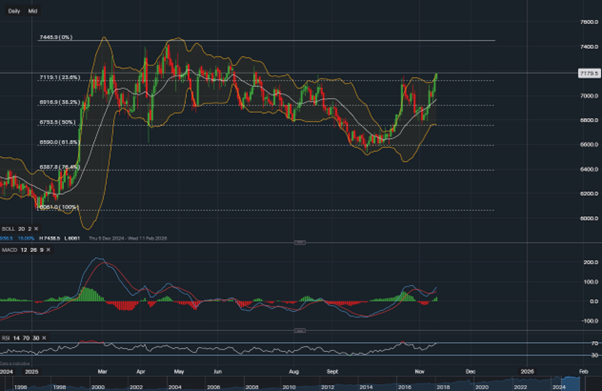Click the Feb label on the time axis
Image resolution: width=602 pixels, height=391 pixels.
click(x=584, y=371)
